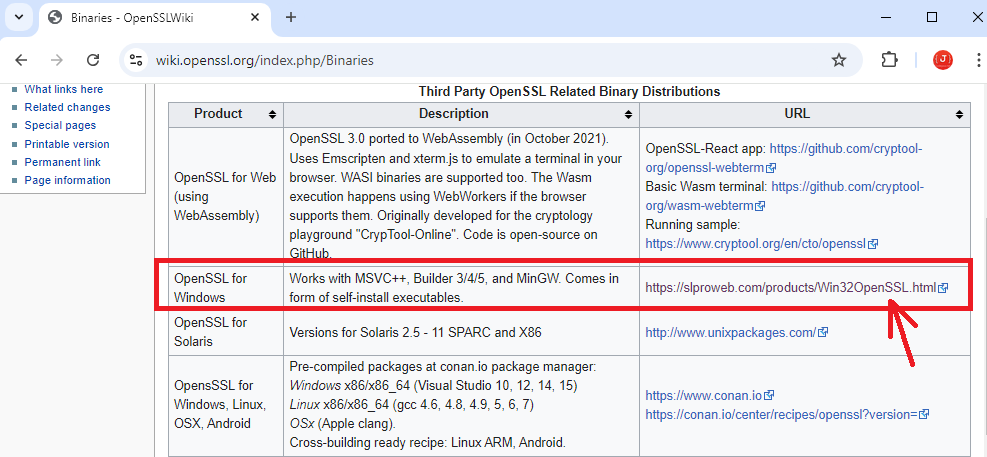This screenshot has width=987, height=457.
Task: Click the 'Basic Wasm terminal:' label
Action: [706, 187]
